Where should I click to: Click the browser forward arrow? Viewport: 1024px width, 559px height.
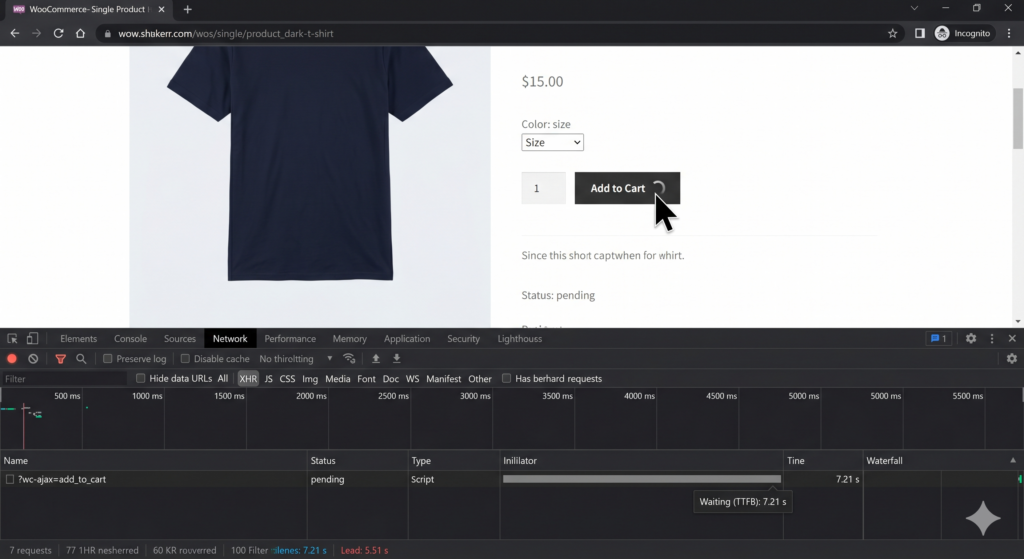pyautogui.click(x=36, y=33)
